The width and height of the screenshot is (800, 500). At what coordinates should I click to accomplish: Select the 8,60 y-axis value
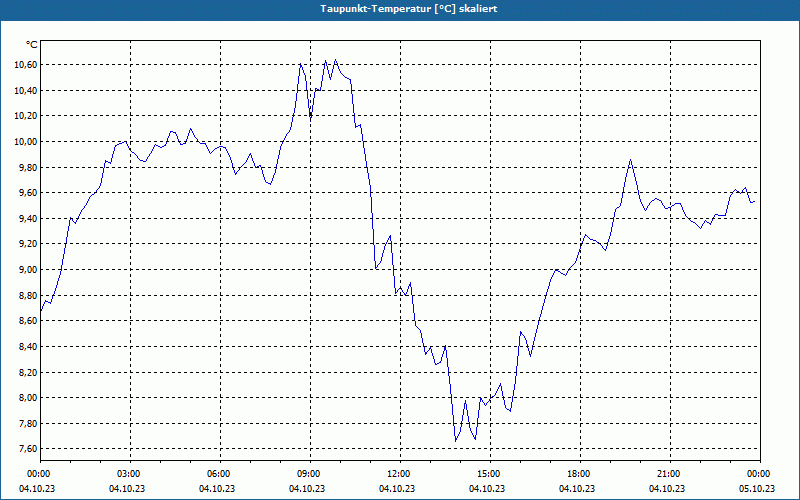tap(28, 321)
